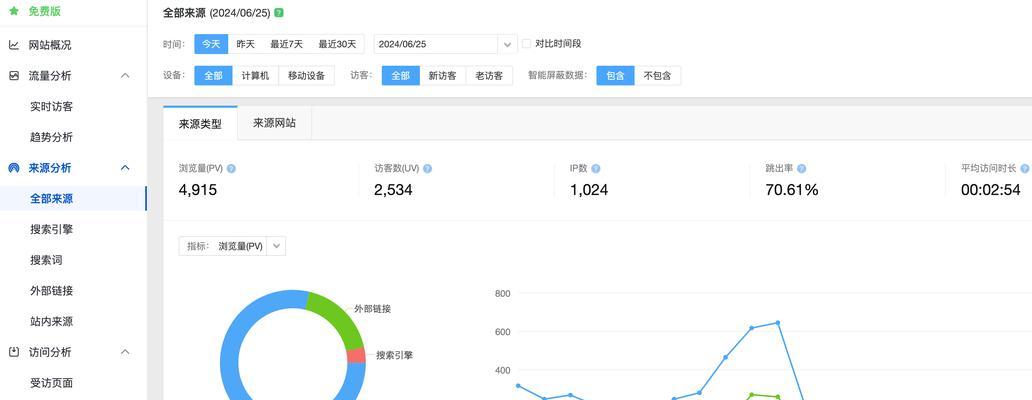The height and width of the screenshot is (400, 1032).
Task: Click the green help badge next to the date title
Action: pos(279,12)
